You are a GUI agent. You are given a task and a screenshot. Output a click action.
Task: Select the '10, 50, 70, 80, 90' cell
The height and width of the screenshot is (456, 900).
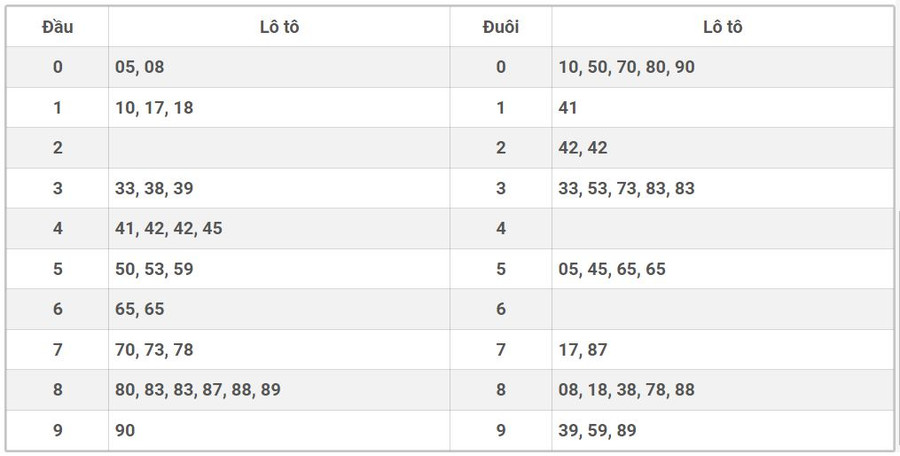tap(627, 67)
